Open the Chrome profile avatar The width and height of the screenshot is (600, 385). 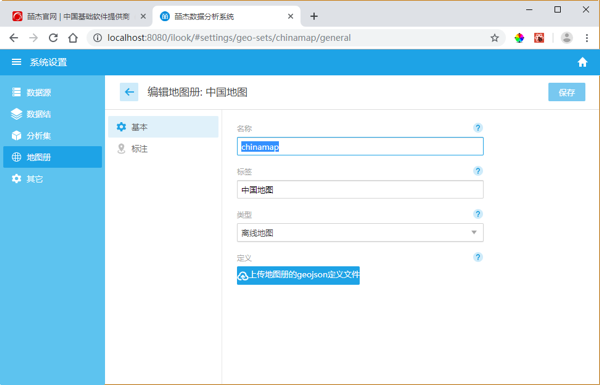coord(566,38)
